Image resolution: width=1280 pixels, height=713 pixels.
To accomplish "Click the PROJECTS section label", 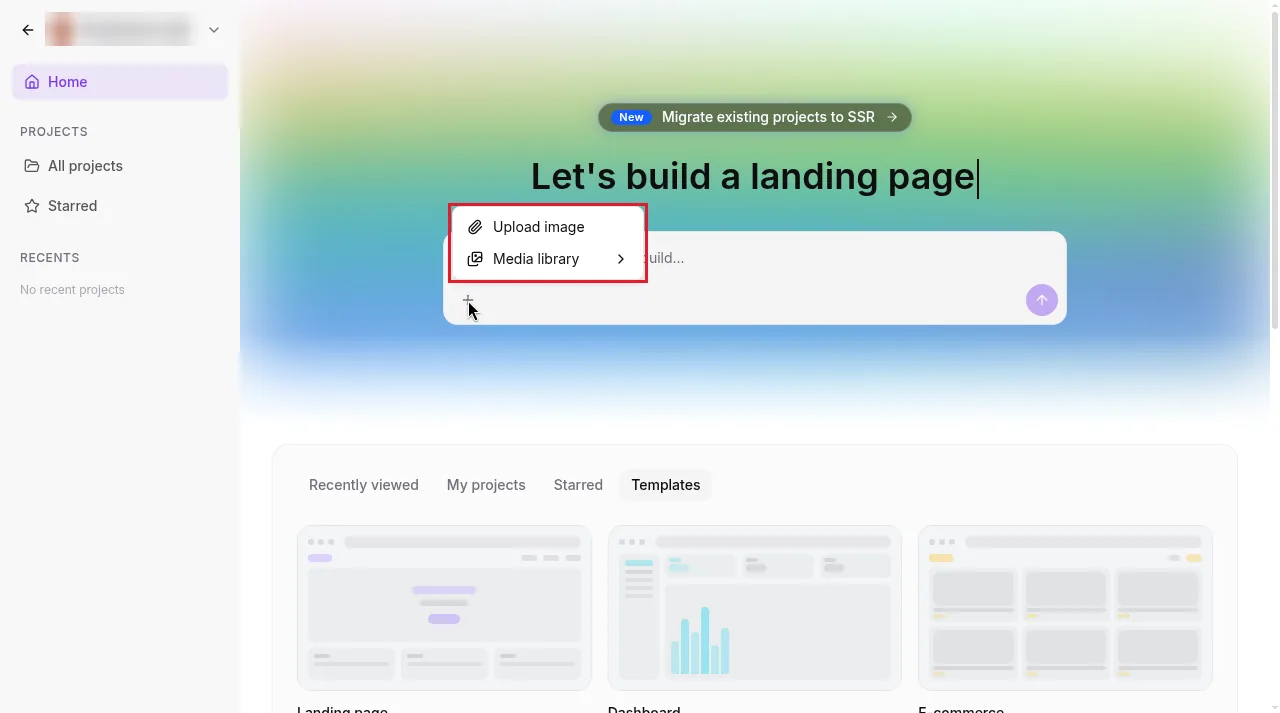I will point(54,132).
